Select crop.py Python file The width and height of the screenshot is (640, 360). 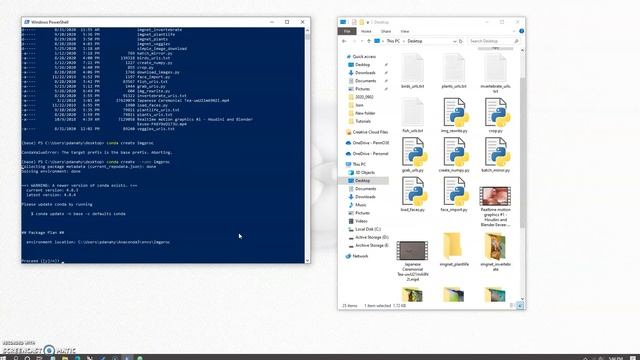pos(496,116)
